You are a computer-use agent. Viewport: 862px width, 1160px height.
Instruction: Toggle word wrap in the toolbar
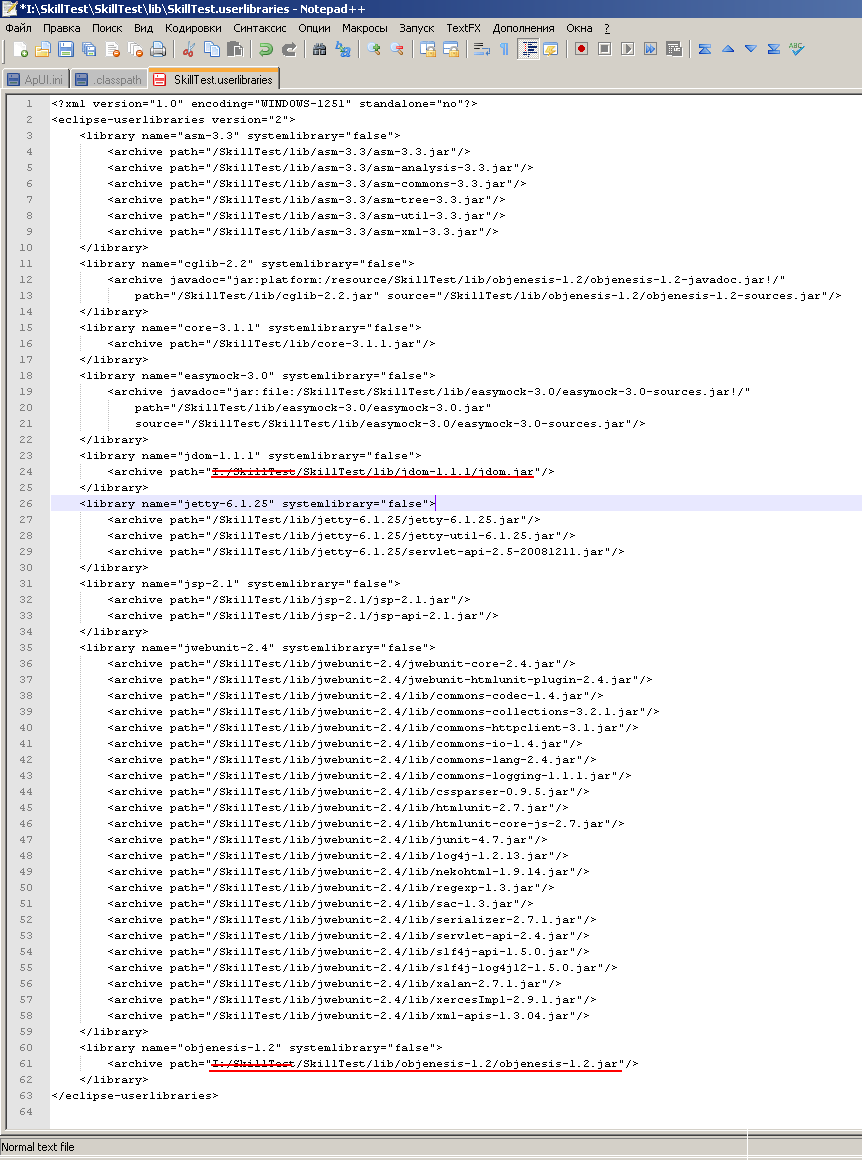[x=479, y=48]
